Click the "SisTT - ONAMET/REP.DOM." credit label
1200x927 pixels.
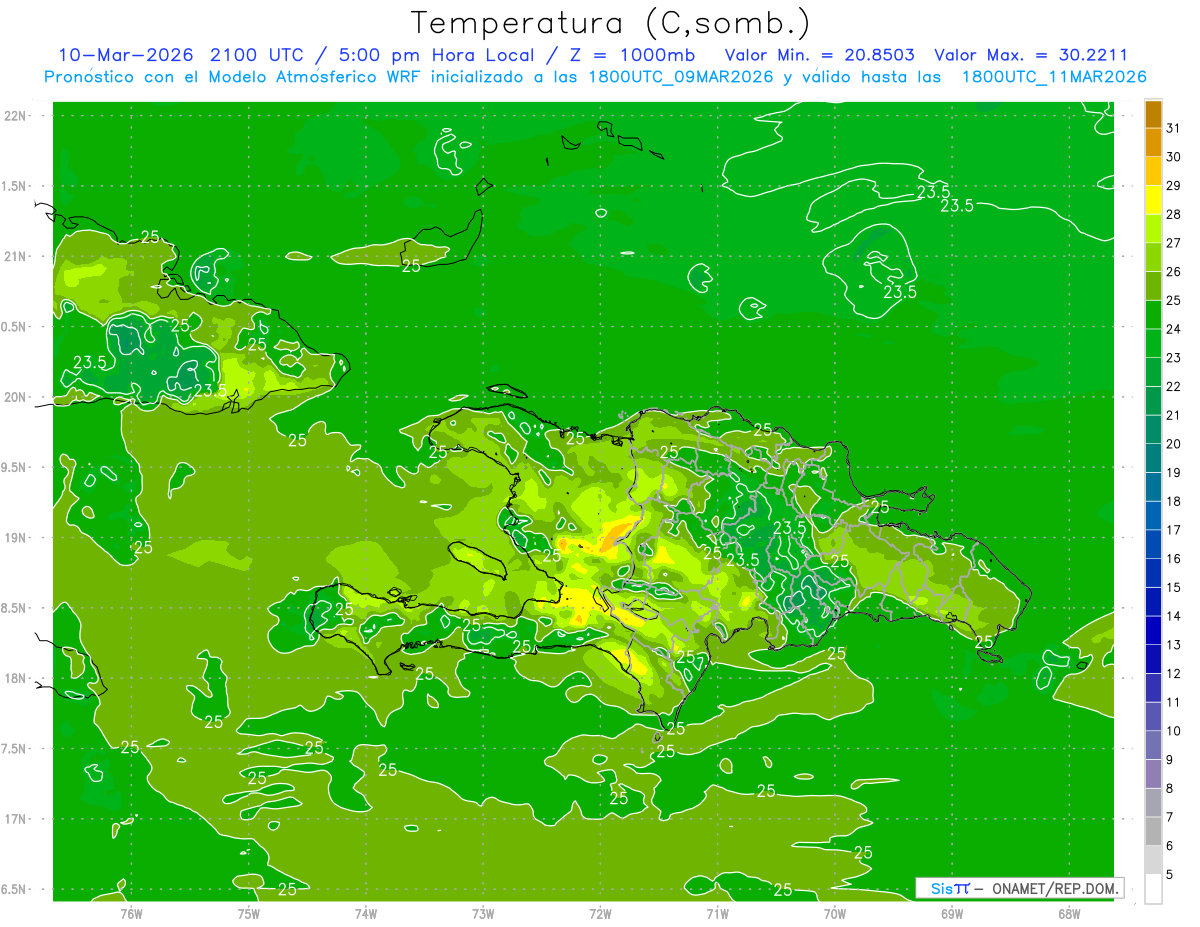click(x=1019, y=888)
